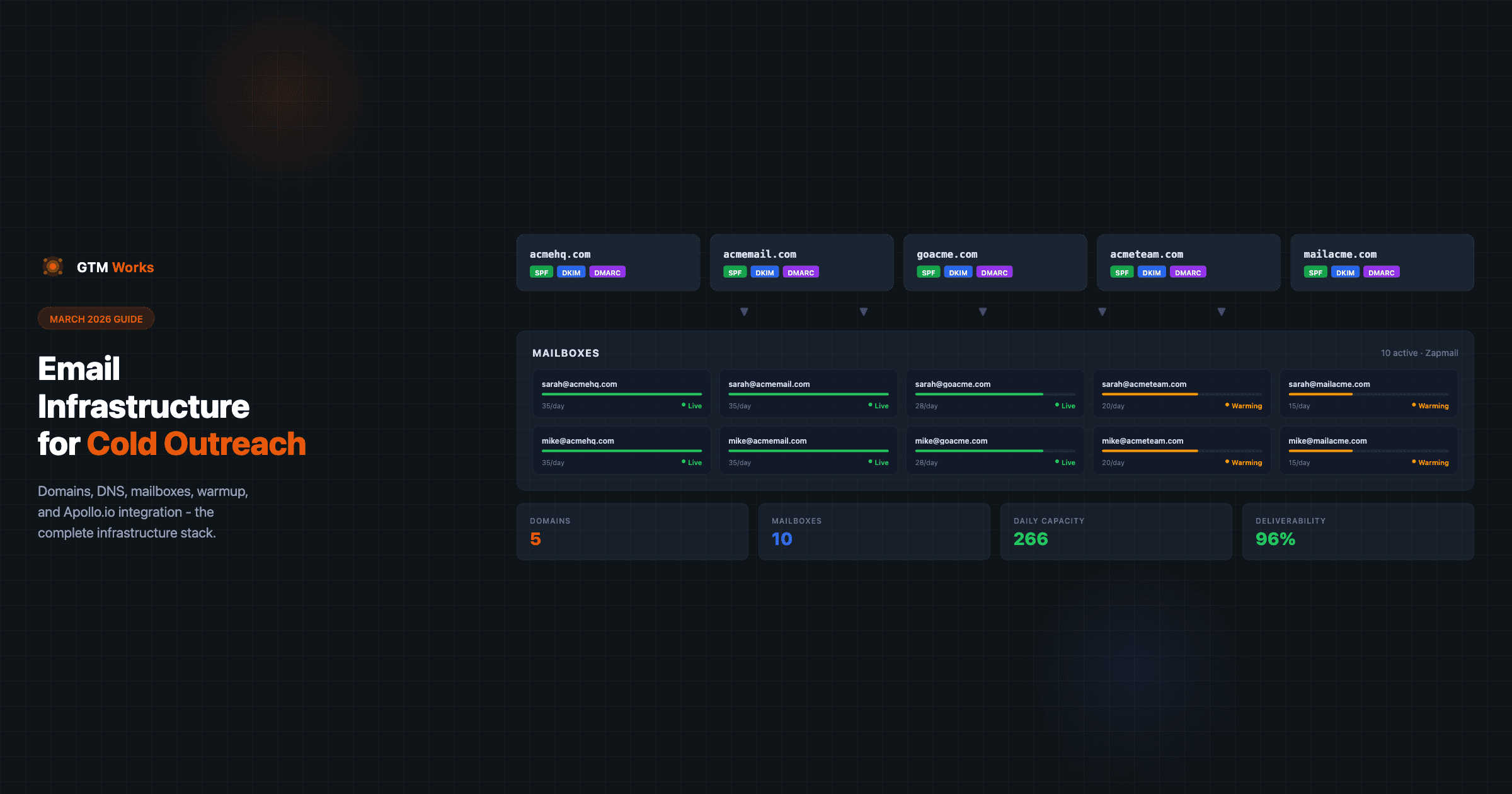
Task: Click the GTM Works logo icon
Action: 53,267
